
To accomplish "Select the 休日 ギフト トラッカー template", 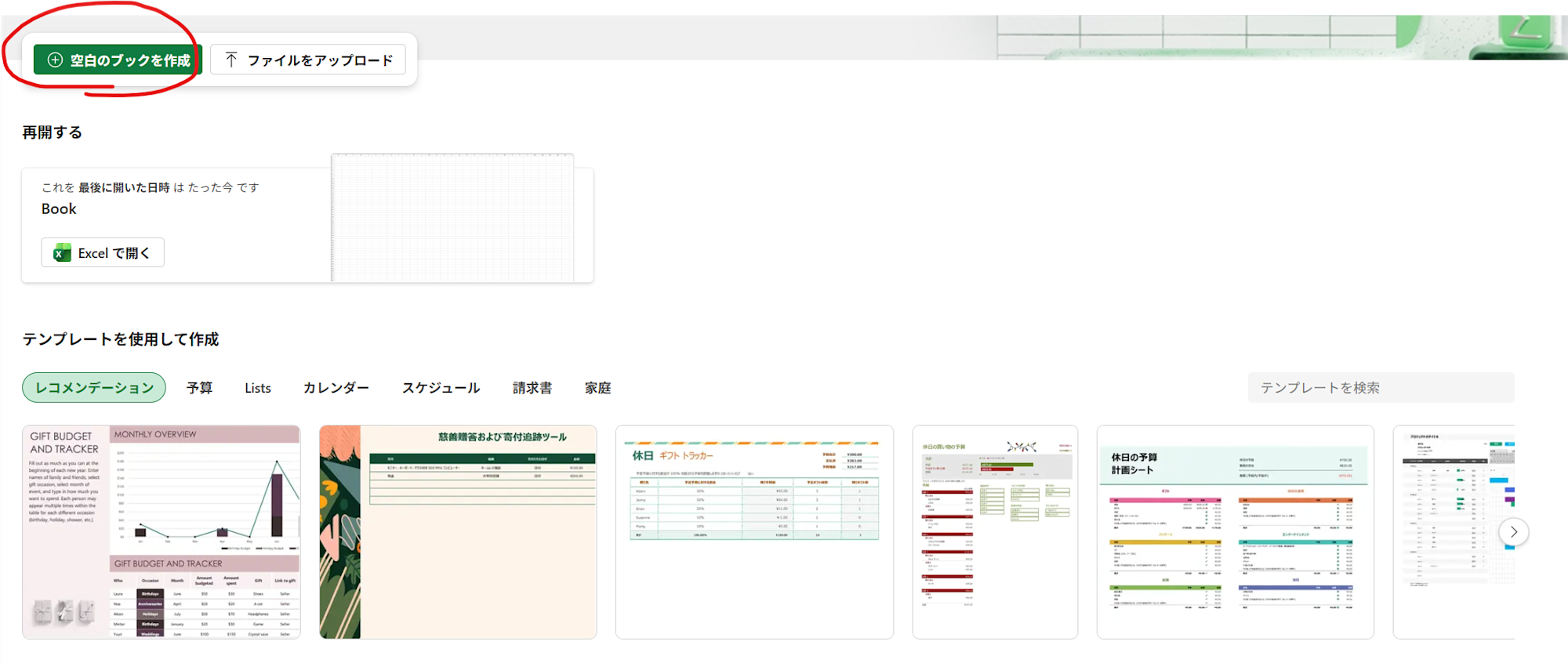I will 754,532.
